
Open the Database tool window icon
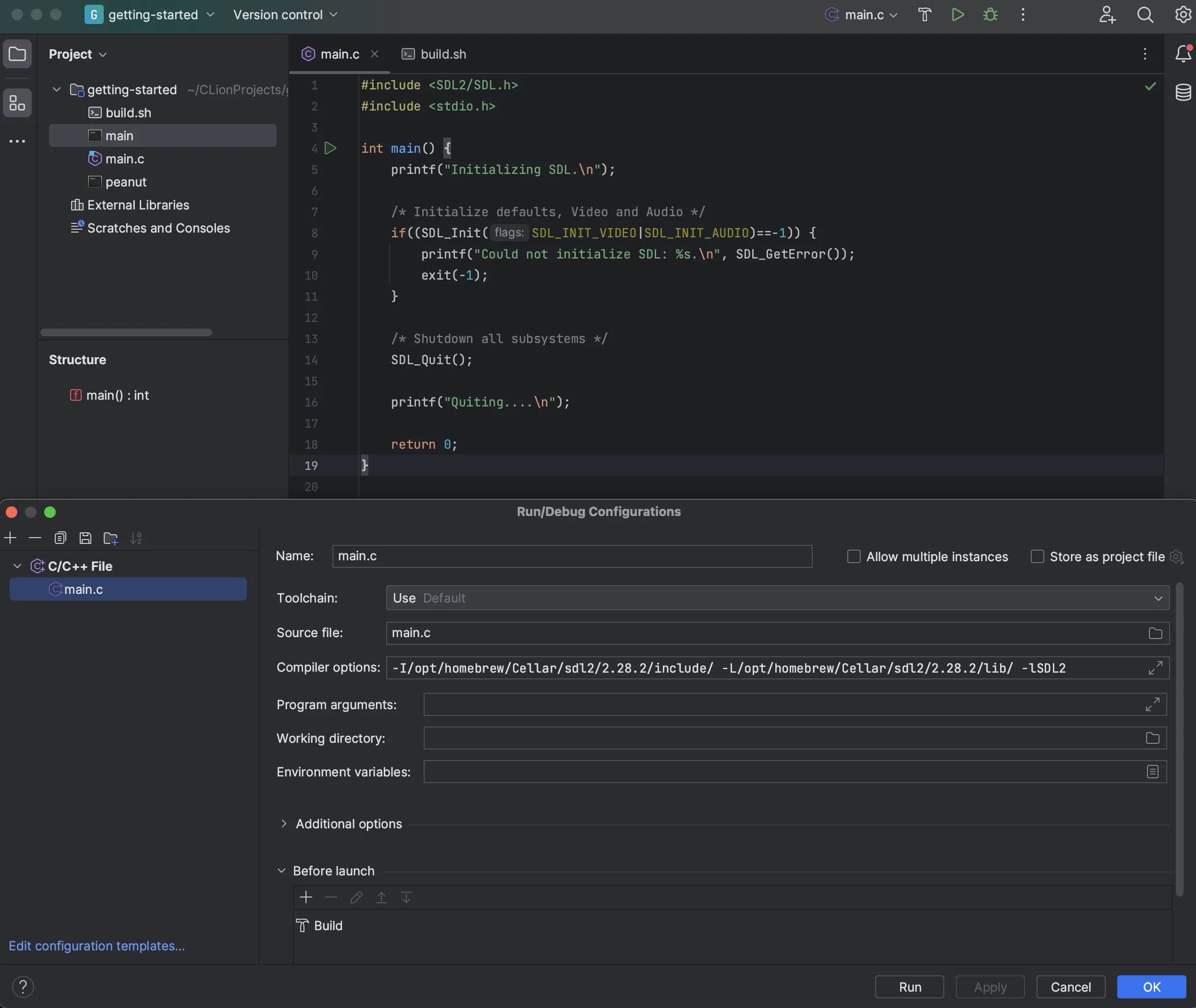(1183, 92)
